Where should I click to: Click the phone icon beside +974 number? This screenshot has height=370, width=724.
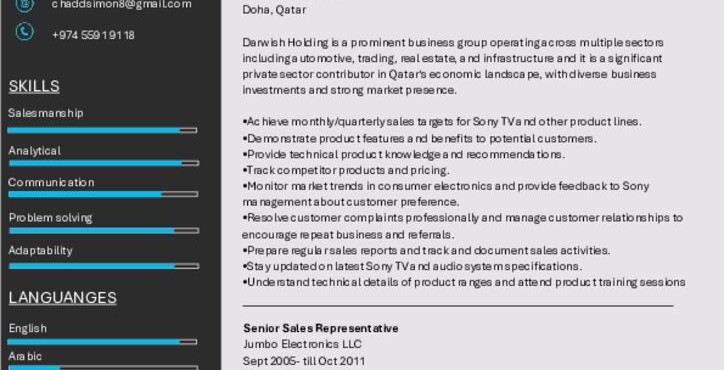pyautogui.click(x=24, y=32)
